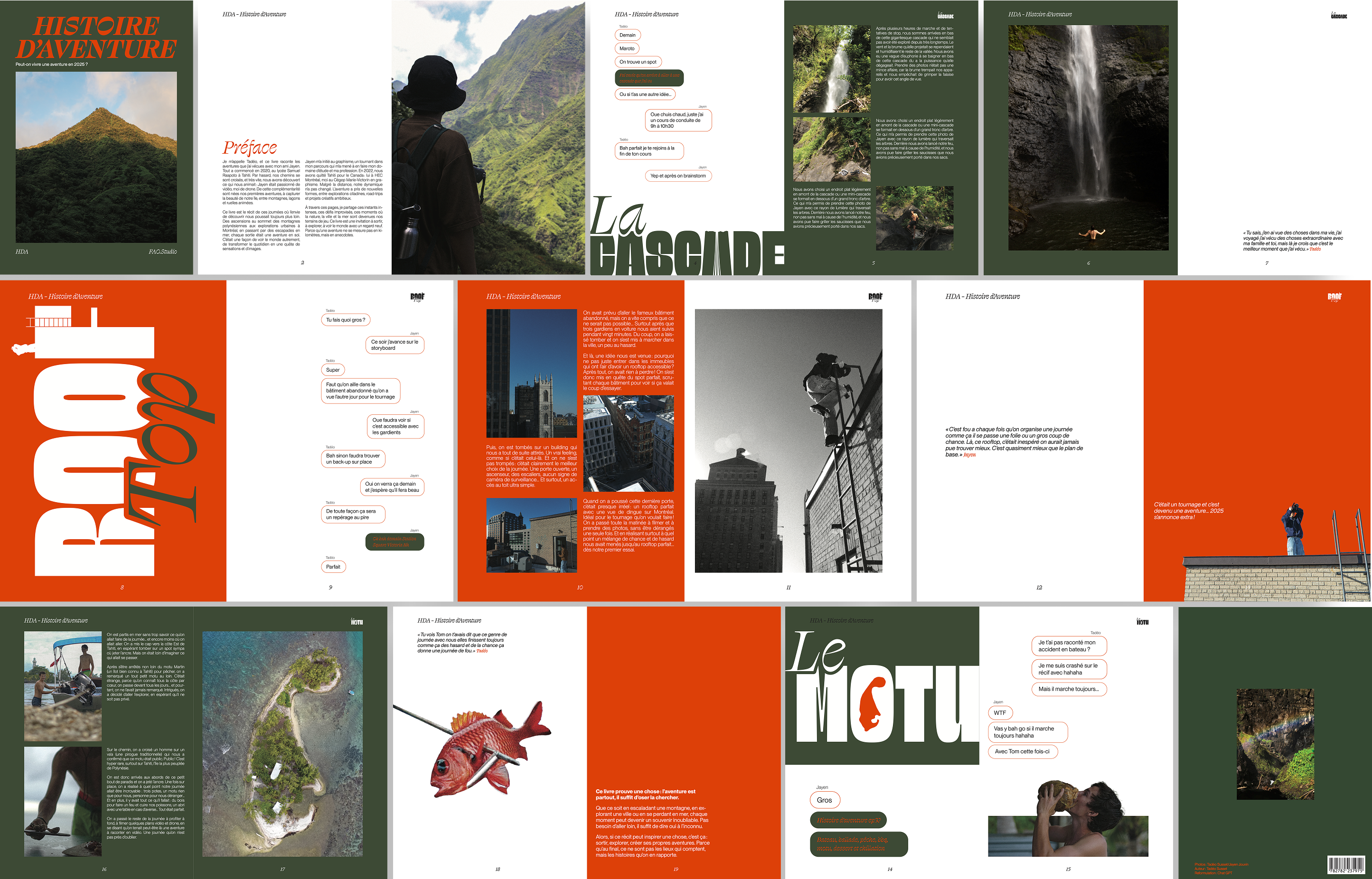The image size is (1372, 879).
Task: Click the 'WTF' chat bubble
Action: pos(1000,713)
